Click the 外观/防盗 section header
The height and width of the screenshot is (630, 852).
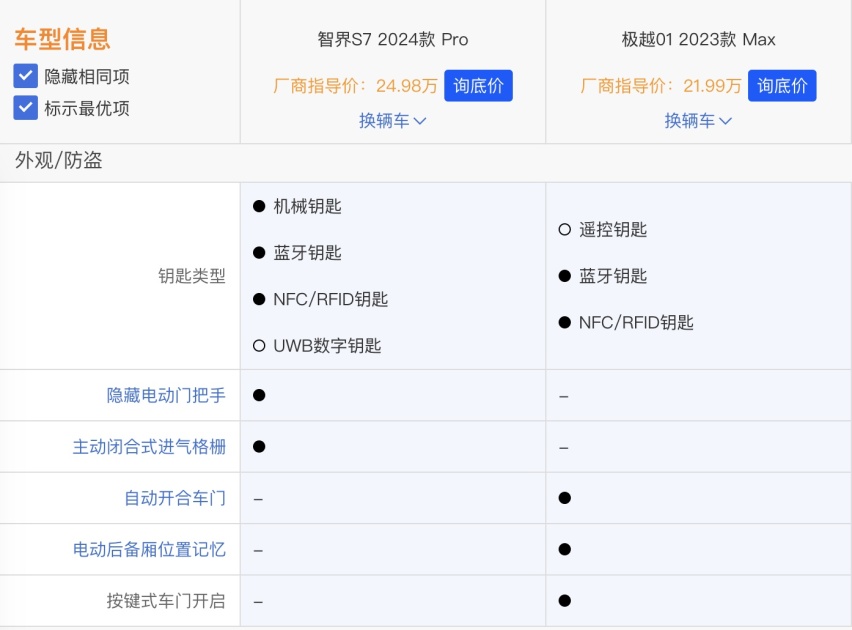(x=59, y=160)
